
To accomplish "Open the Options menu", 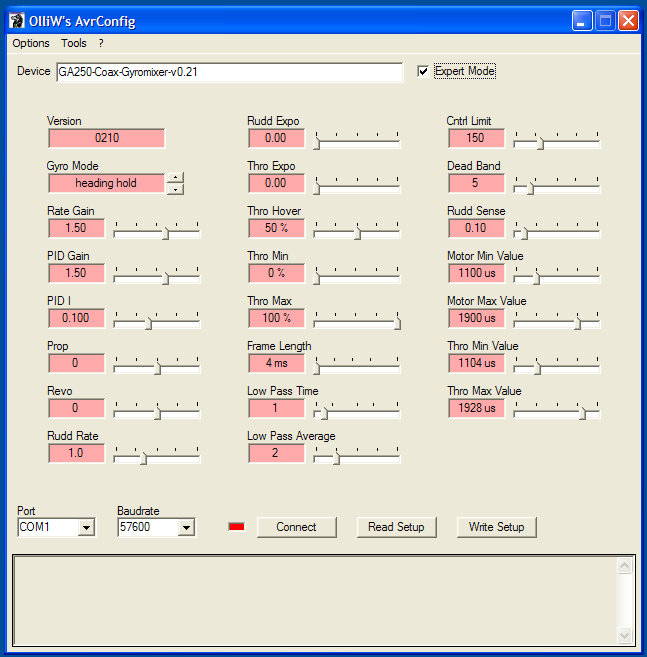I will (x=31, y=43).
